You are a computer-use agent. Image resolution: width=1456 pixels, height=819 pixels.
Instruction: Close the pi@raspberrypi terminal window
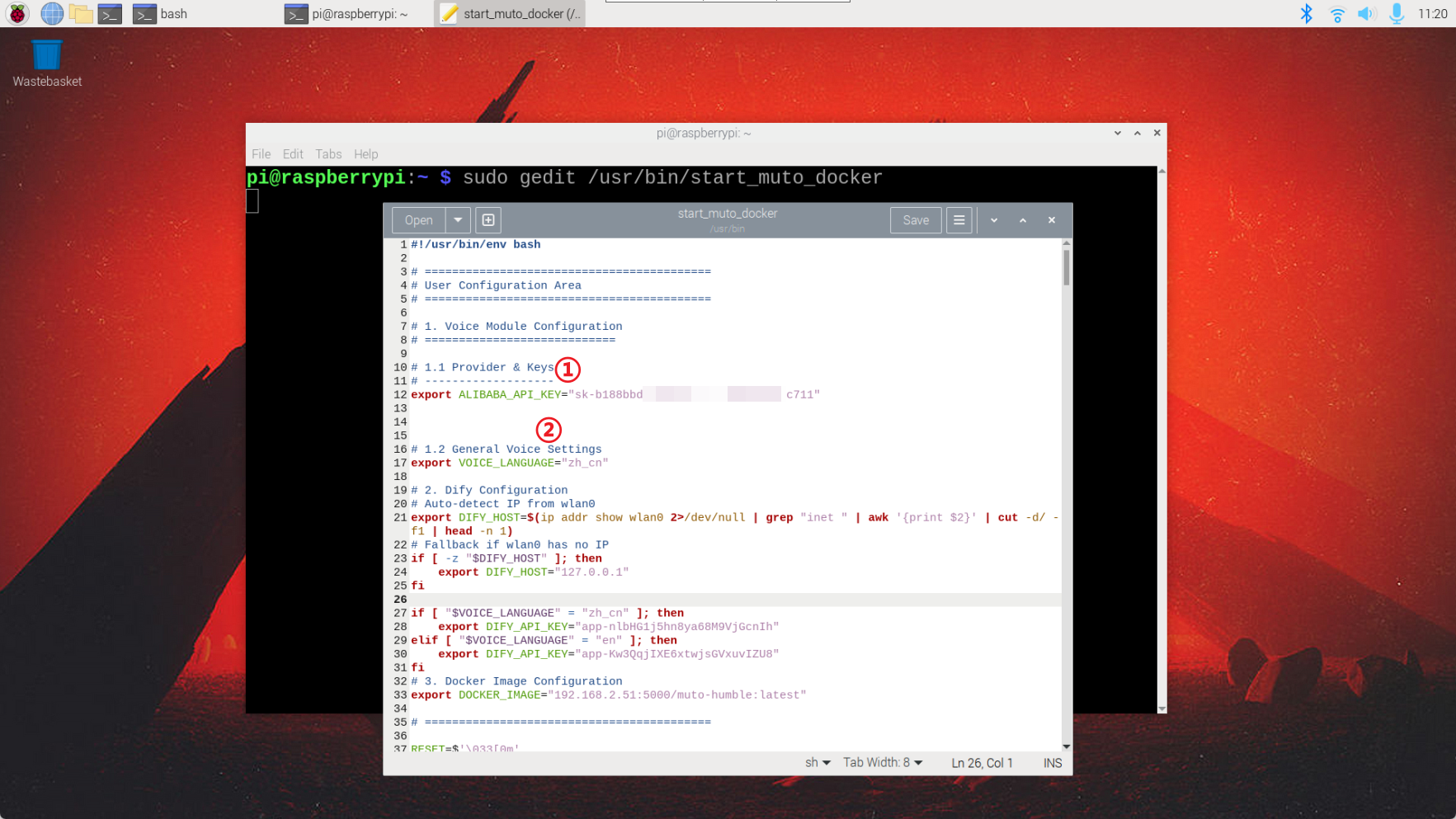pos(1157,133)
